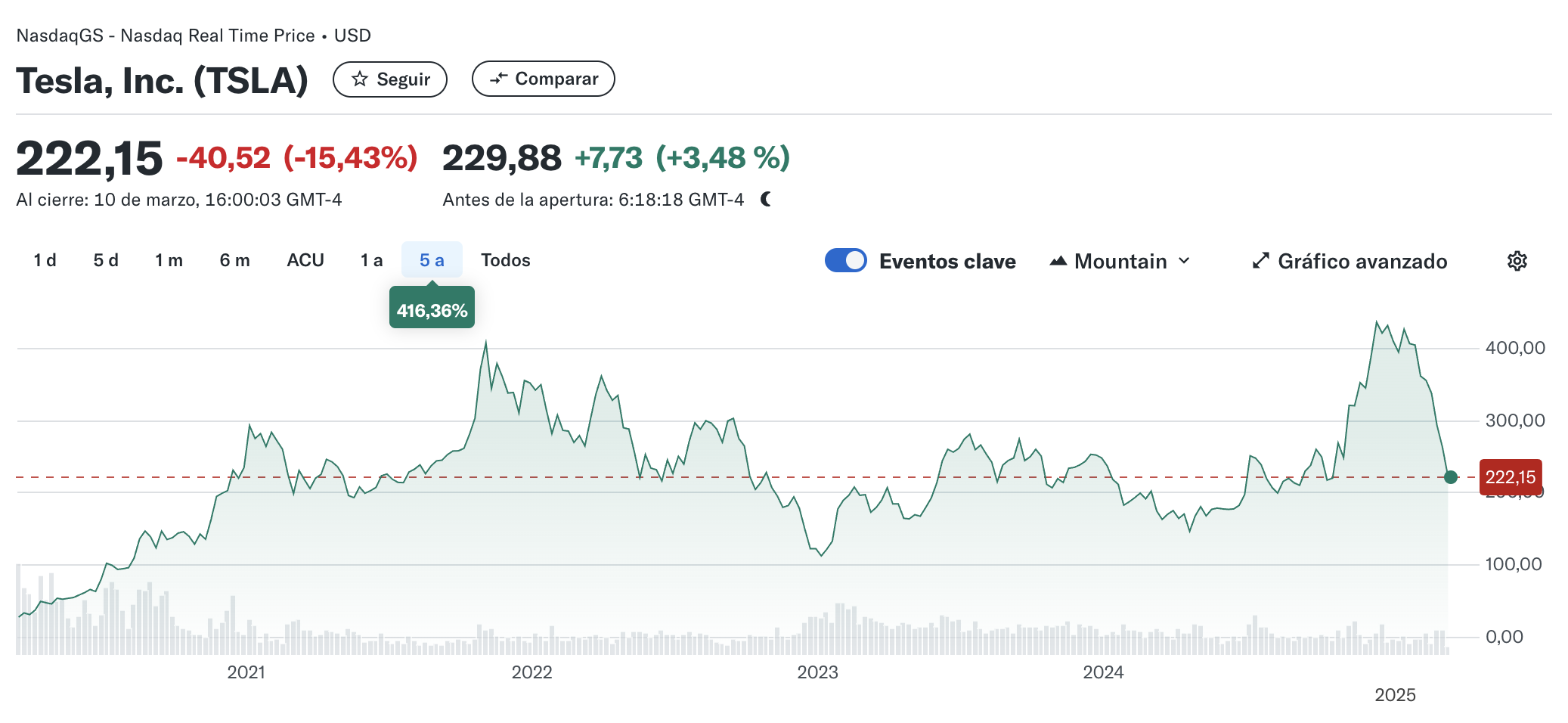
Task: Choose the ACU year-to-date range
Action: (305, 260)
